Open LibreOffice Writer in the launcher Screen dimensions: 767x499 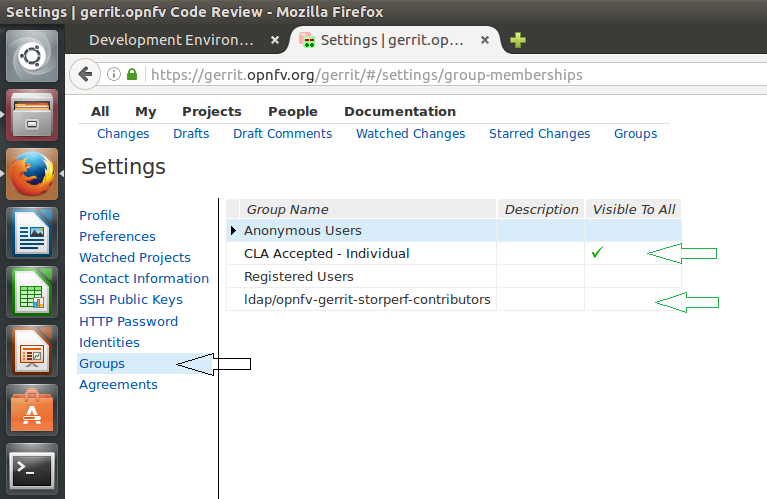[32, 233]
